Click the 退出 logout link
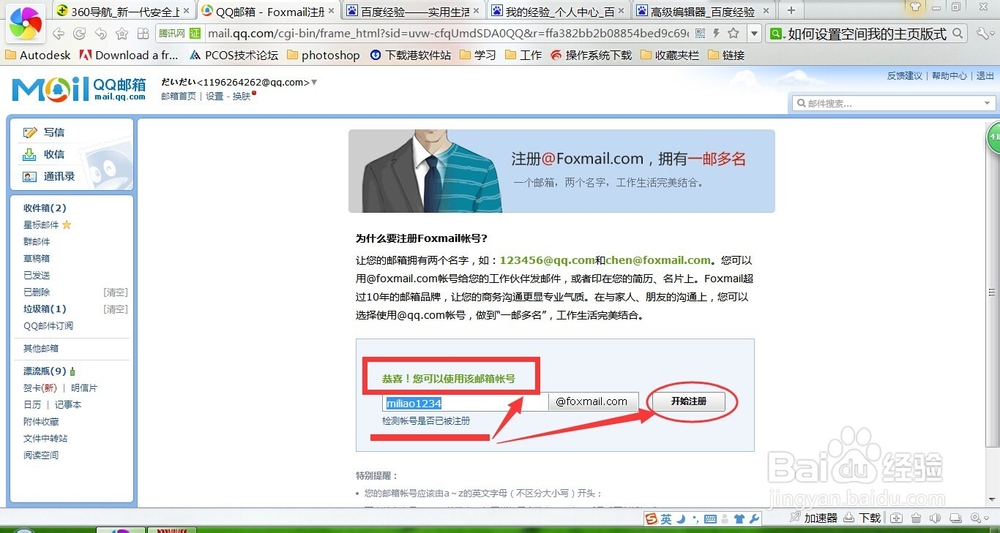The width and height of the screenshot is (1000, 533). [x=985, y=76]
